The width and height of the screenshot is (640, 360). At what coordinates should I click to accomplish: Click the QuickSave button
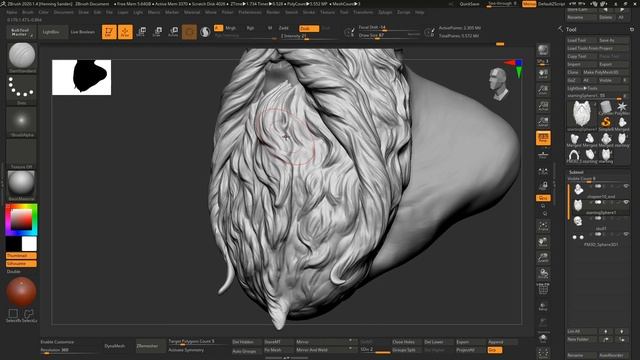[470, 4]
